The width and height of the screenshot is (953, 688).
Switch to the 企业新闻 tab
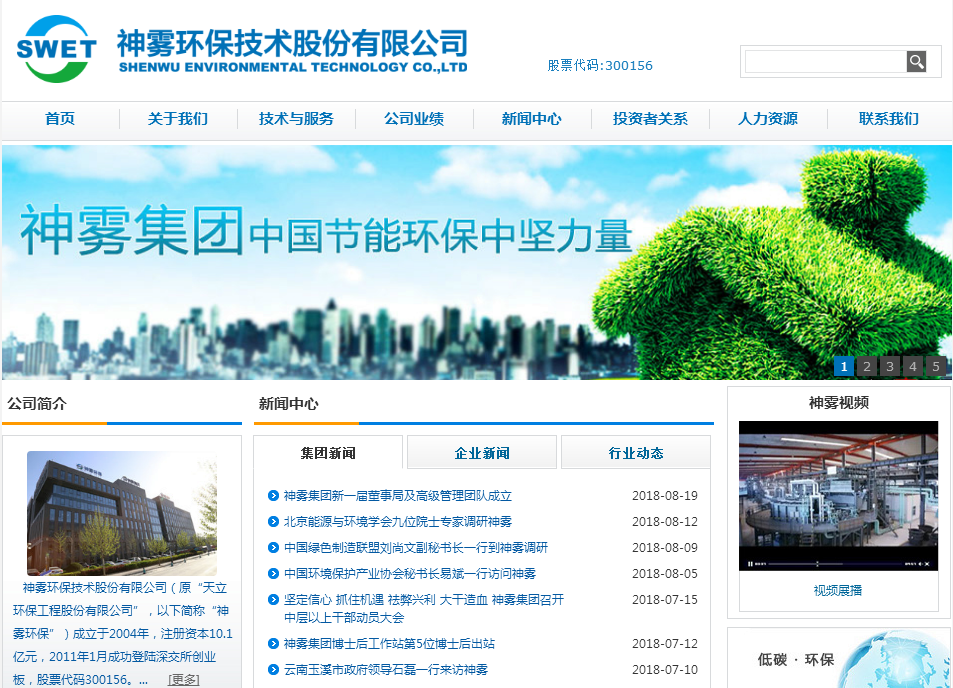[482, 453]
